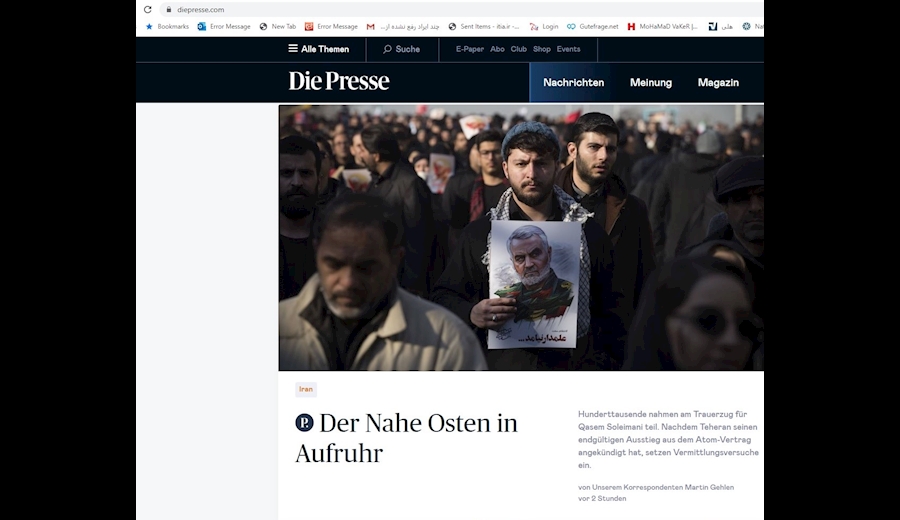Open the Suche search field
This screenshot has width=900, height=520.
(401, 49)
